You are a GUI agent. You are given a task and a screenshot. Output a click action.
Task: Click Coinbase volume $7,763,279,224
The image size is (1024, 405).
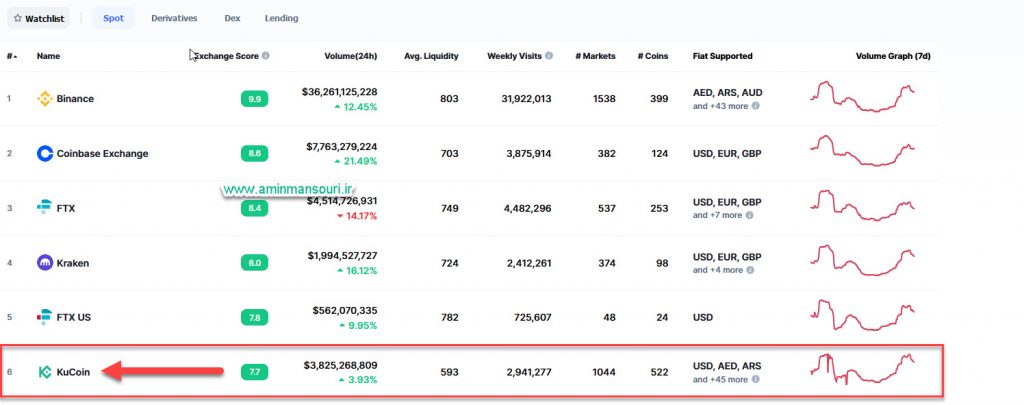(x=342, y=147)
